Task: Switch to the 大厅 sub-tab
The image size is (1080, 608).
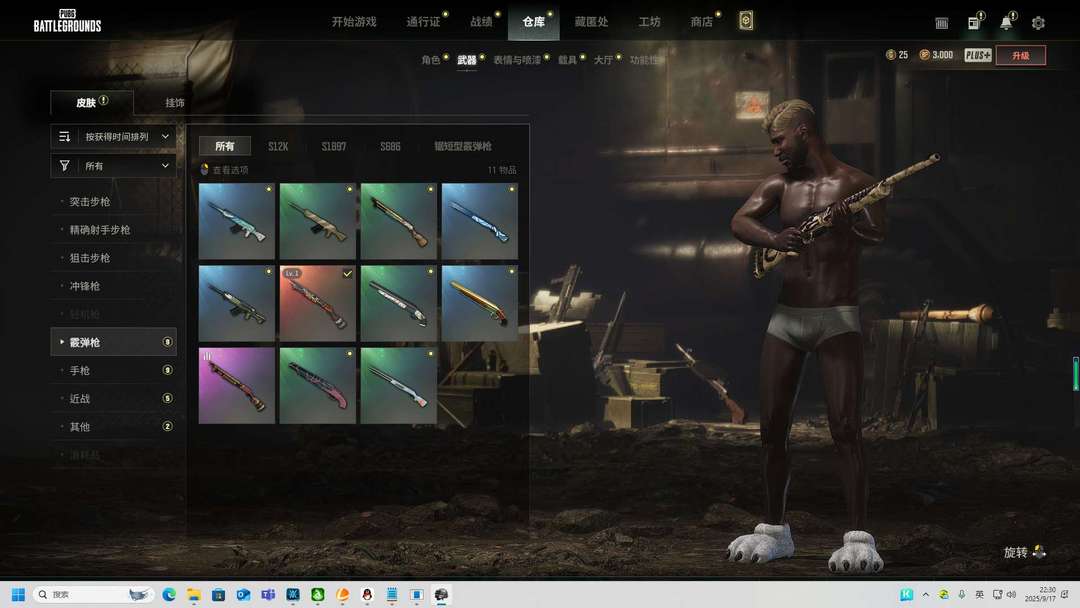Action: point(603,60)
